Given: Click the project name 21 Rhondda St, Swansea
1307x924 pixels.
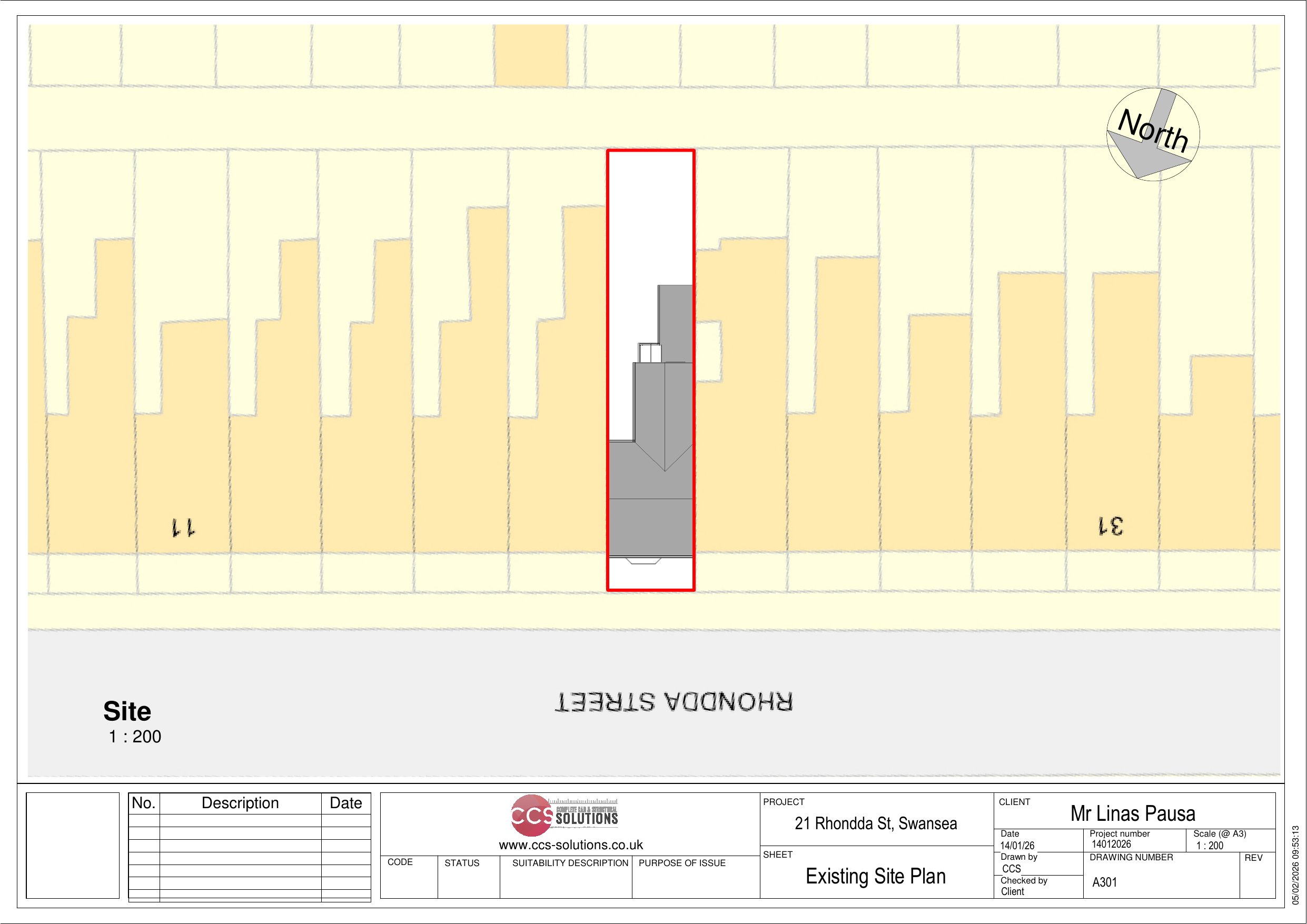Looking at the screenshot, I should pyautogui.click(x=876, y=823).
